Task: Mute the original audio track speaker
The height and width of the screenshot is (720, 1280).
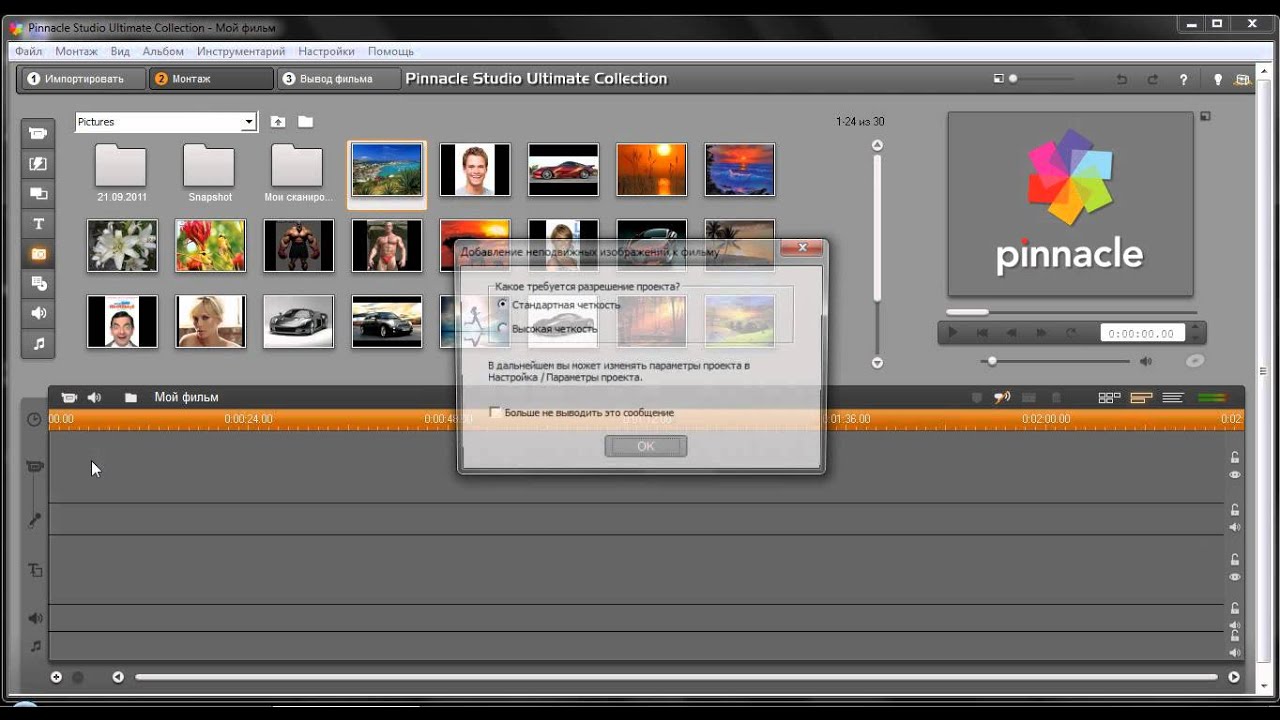Action: pyautogui.click(x=1235, y=527)
